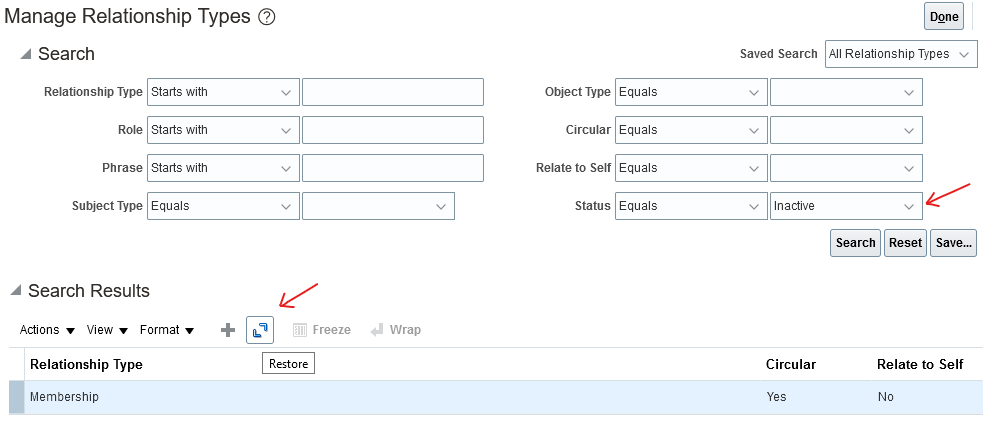Open the Saved Search dropdown
Viewport: 991px width, 437px height.
click(900, 54)
